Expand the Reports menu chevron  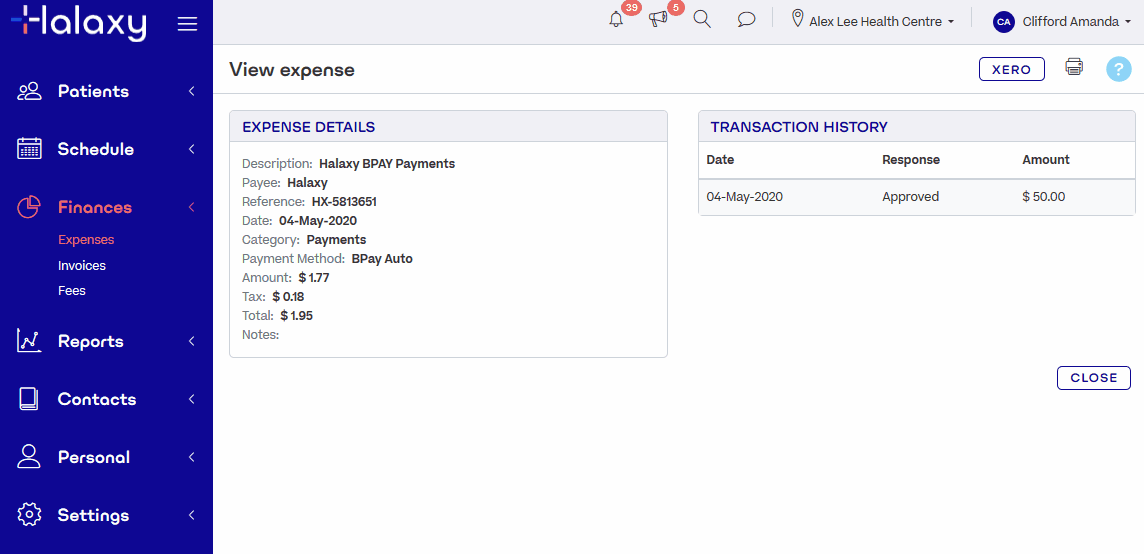[192, 341]
